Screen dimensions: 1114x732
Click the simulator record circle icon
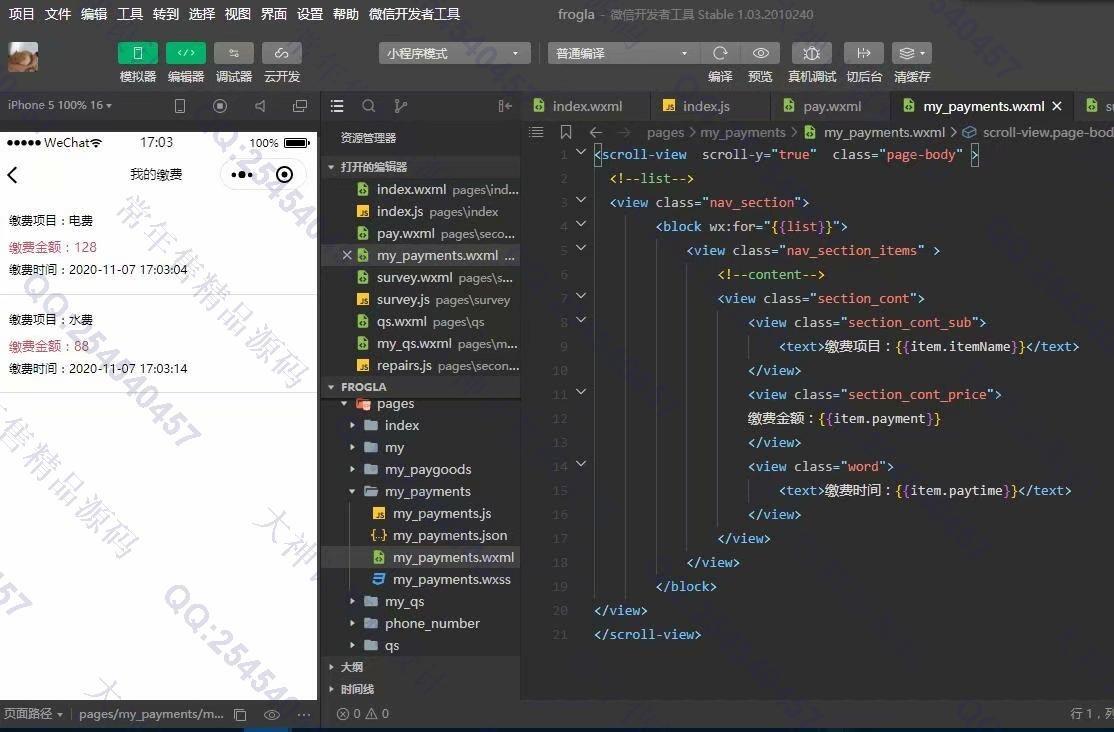(220, 106)
